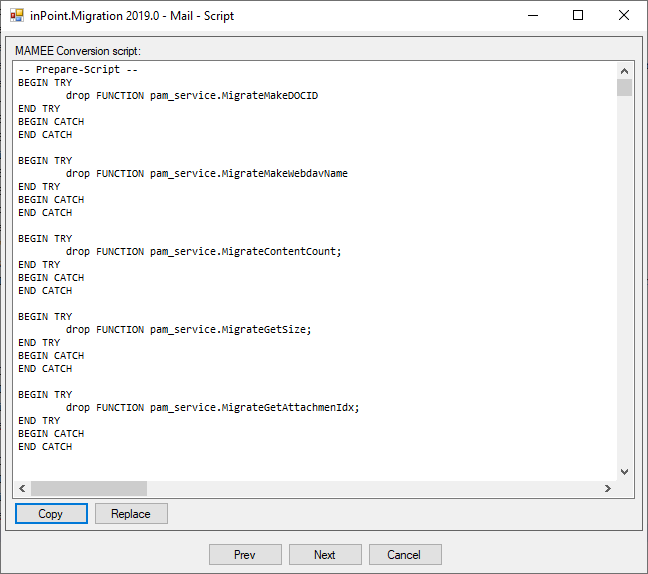
Task: Click the MigrateContentCount drop function line
Action: click(x=203, y=252)
